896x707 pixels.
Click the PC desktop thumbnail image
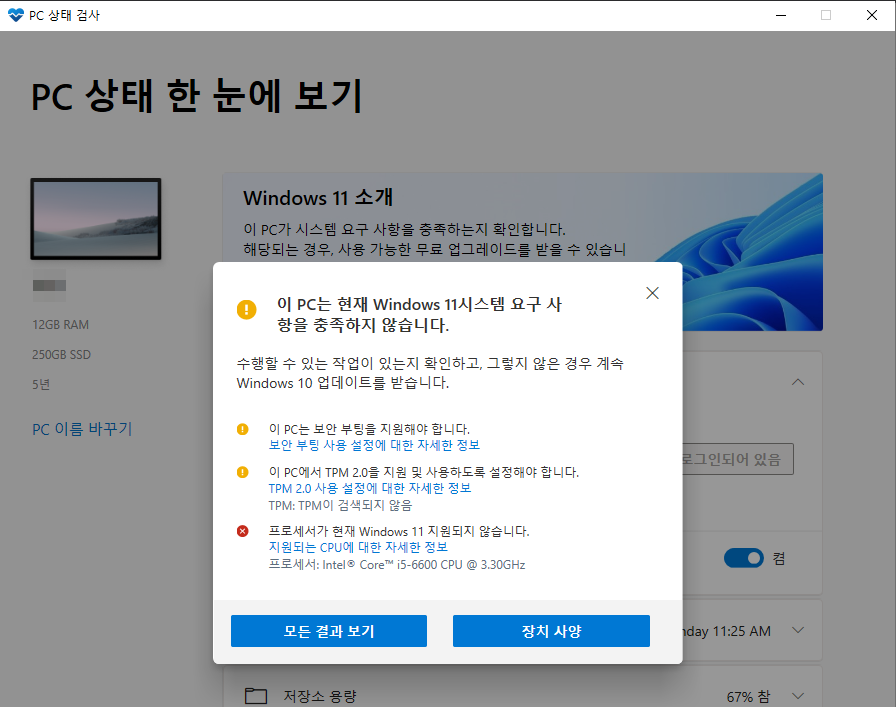[x=96, y=219]
